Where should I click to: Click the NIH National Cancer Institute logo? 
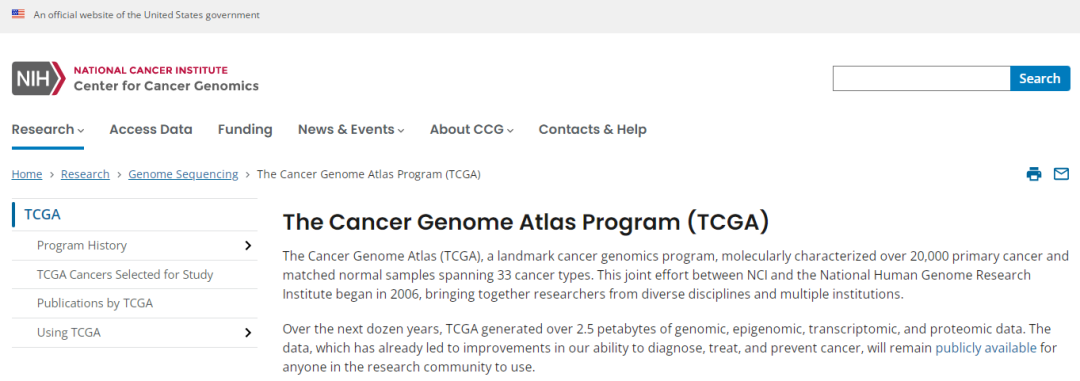(136, 78)
